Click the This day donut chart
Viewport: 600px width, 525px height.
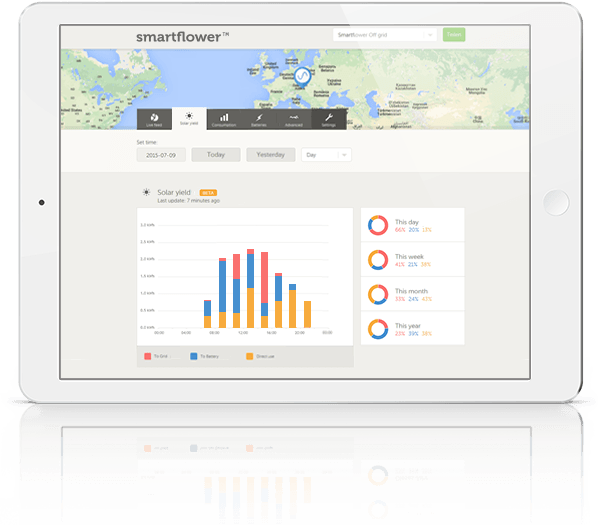(x=378, y=225)
